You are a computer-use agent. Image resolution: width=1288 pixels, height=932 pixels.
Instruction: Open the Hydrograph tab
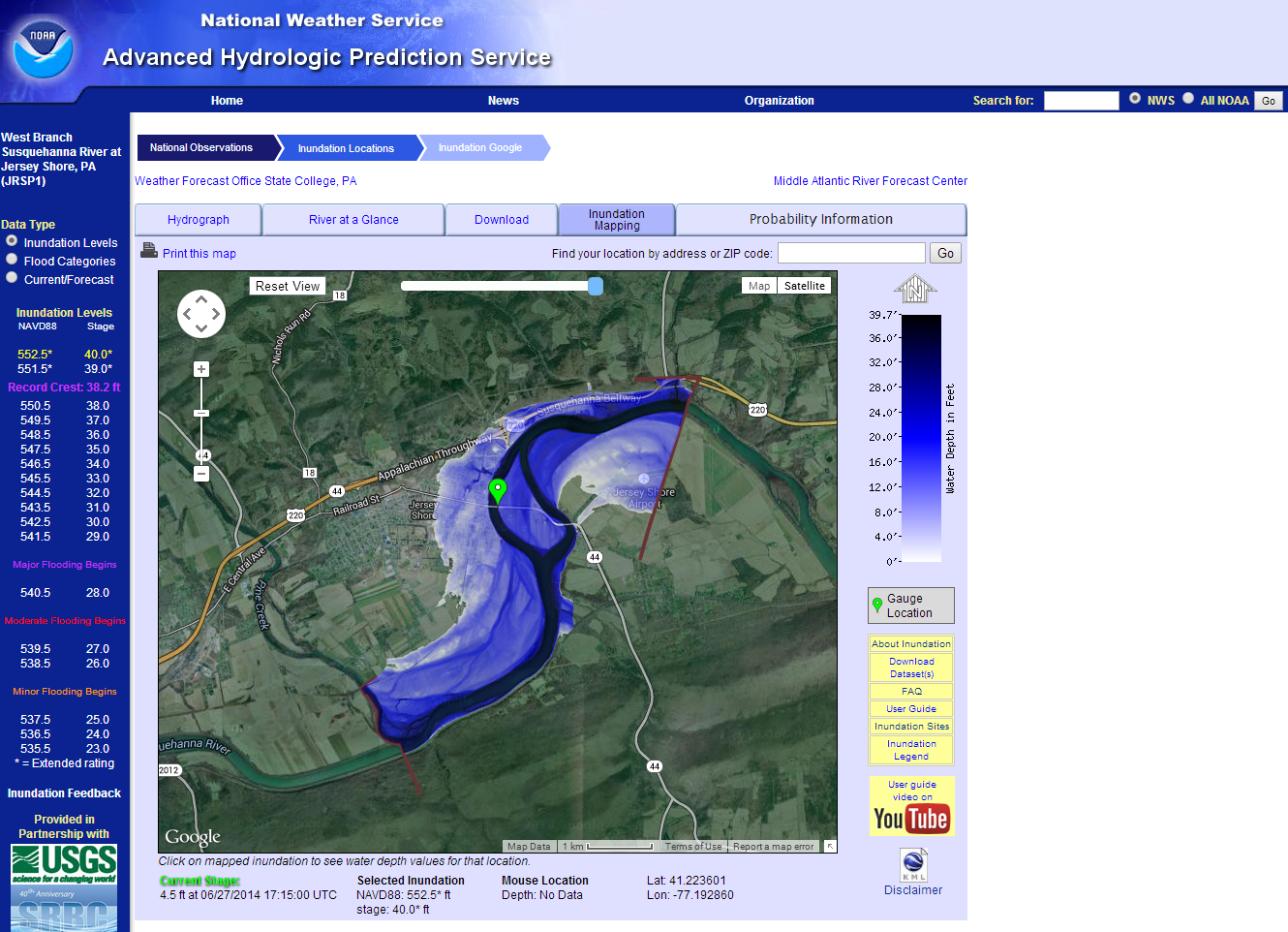198,220
